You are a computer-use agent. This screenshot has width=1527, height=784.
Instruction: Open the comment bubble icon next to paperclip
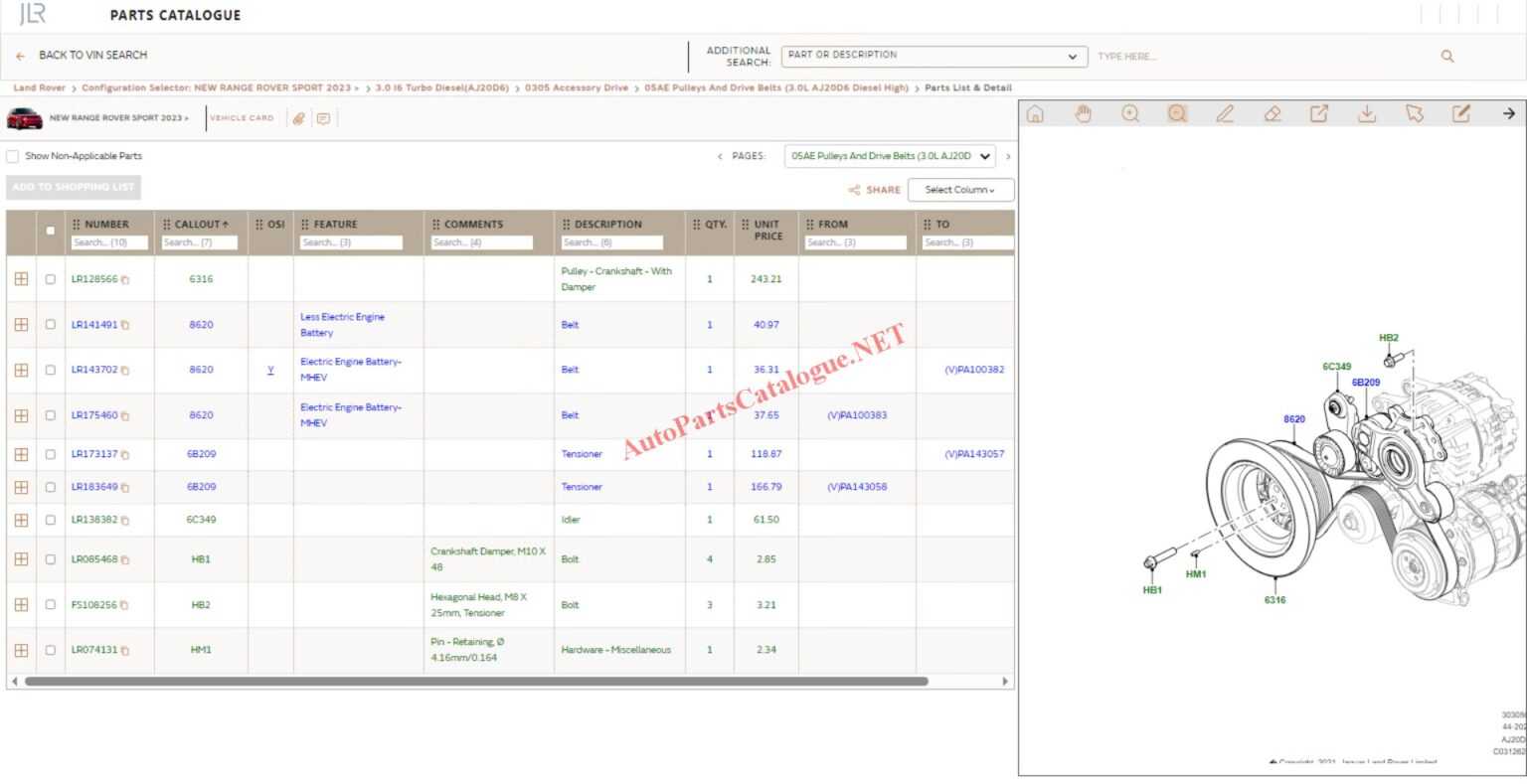point(323,117)
